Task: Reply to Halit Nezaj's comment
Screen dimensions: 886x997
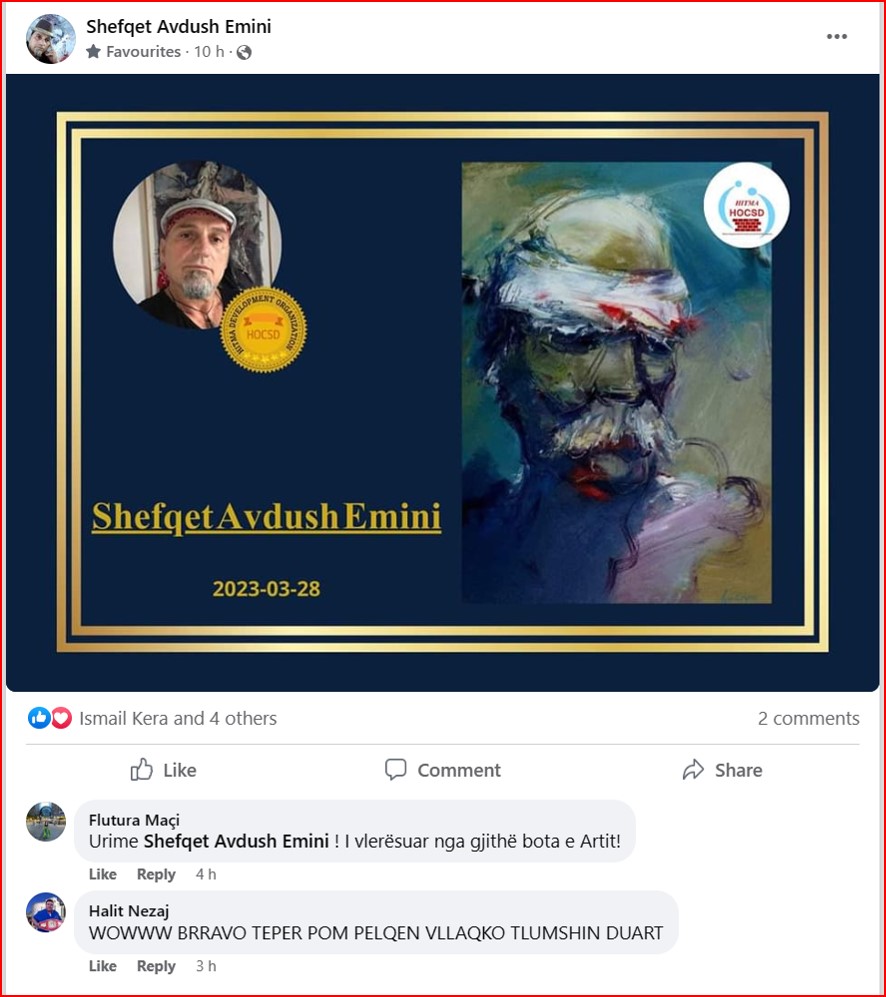Action: click(x=156, y=966)
